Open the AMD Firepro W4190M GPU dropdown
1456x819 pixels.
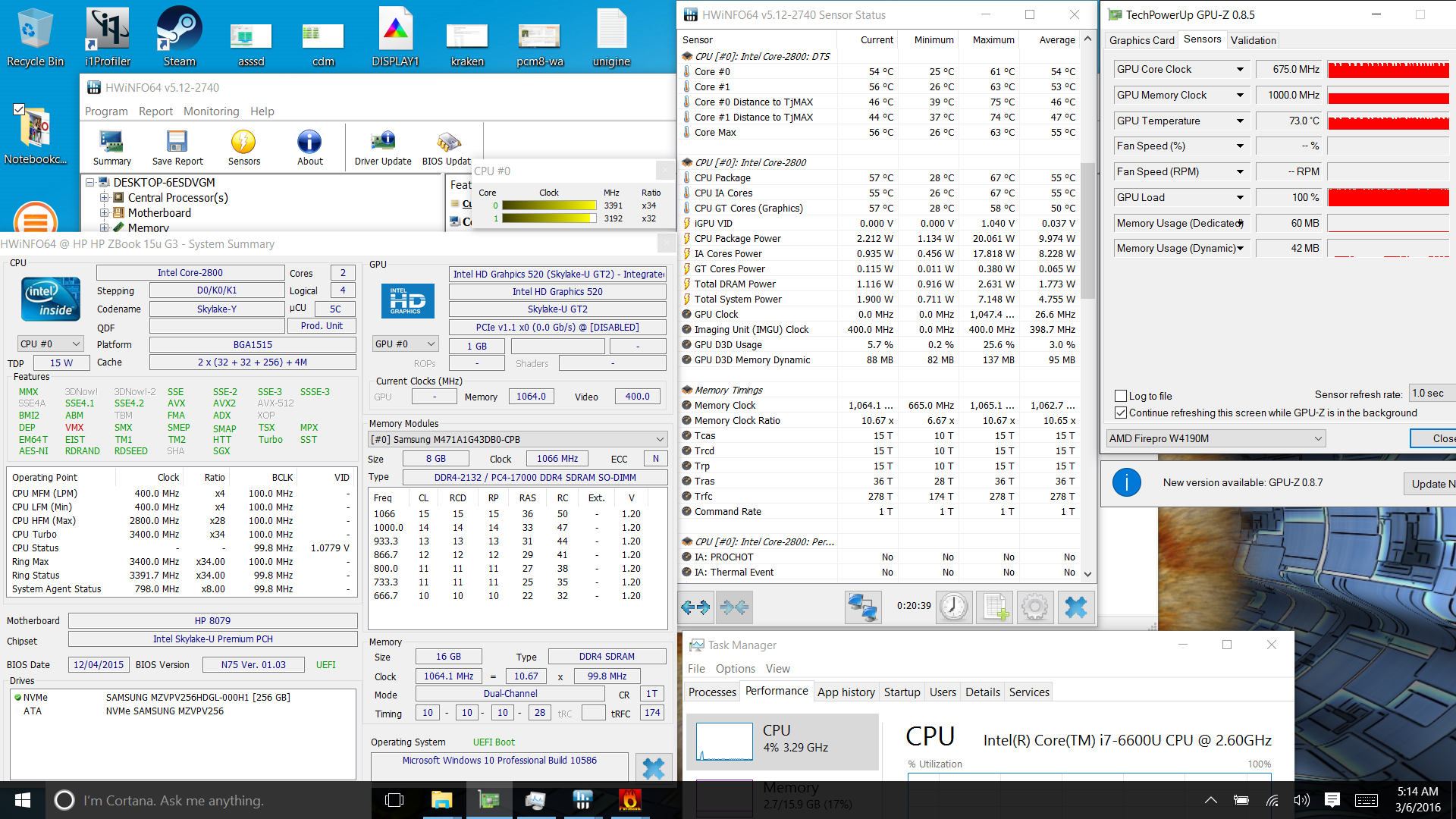coord(1216,438)
